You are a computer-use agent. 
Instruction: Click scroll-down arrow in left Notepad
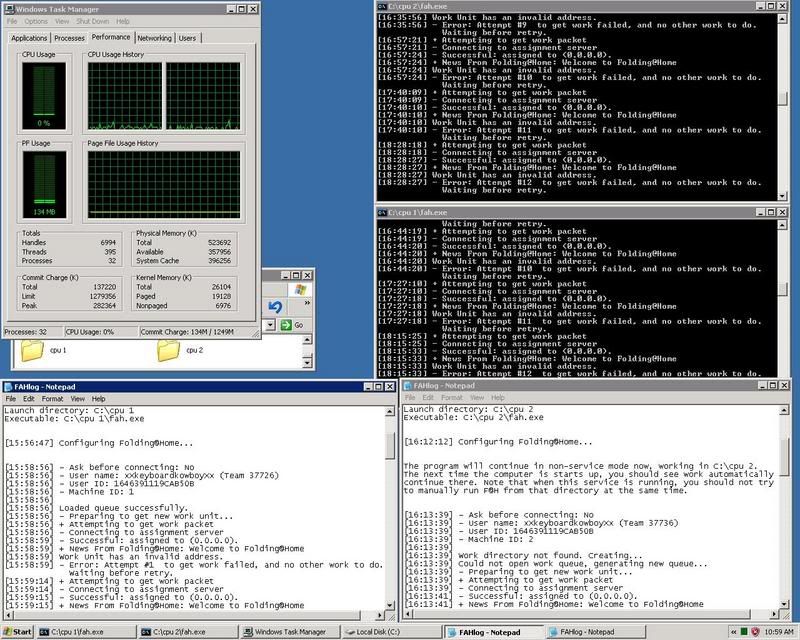pyautogui.click(x=390, y=605)
